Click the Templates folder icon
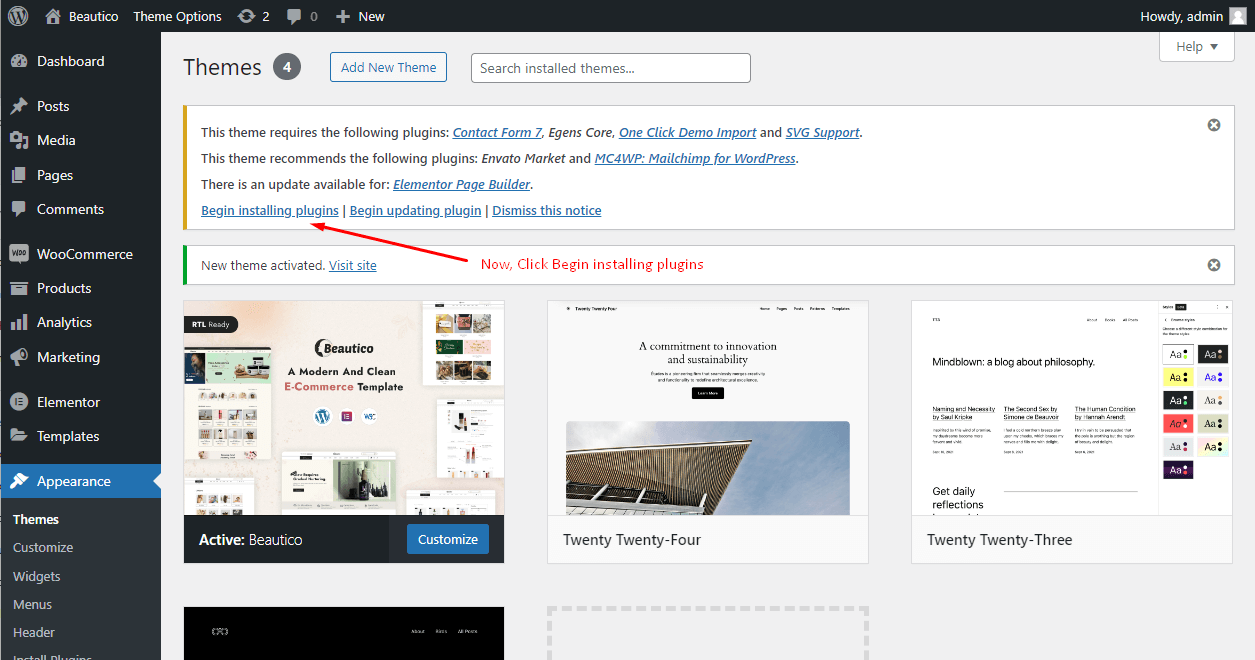The width and height of the screenshot is (1255, 660). tap(19, 436)
